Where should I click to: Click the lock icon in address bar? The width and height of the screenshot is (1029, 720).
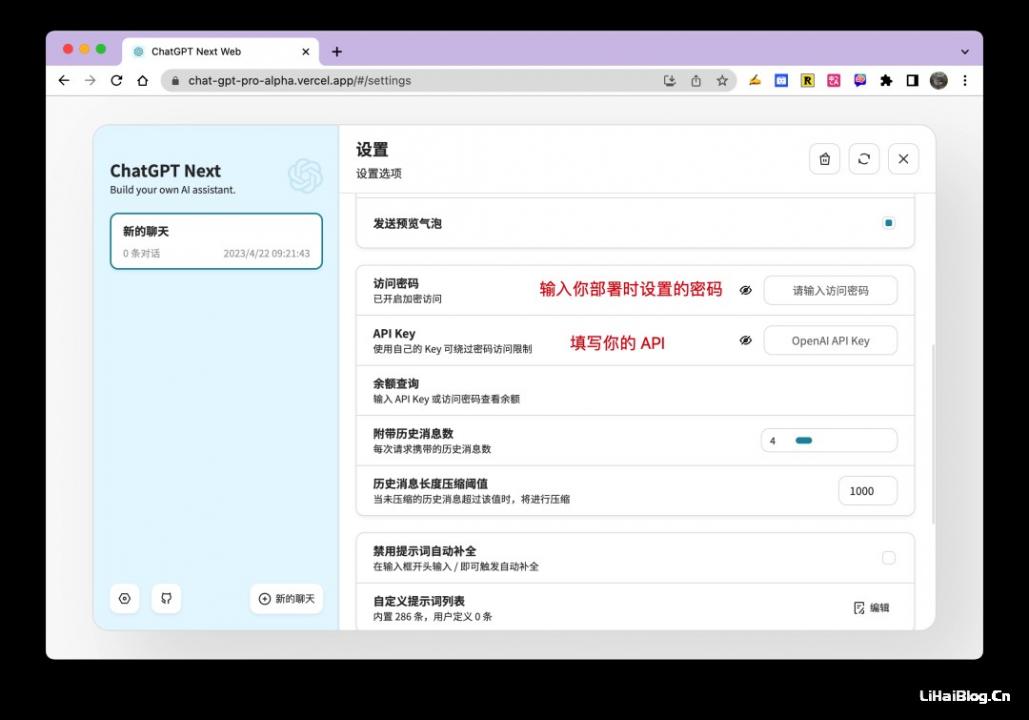point(175,81)
